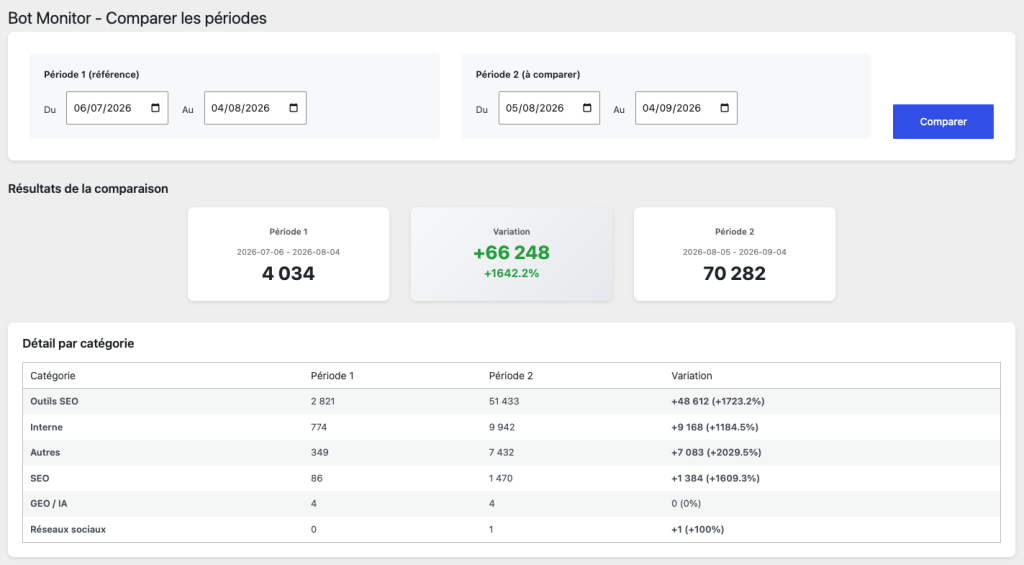Click the +1 384 (+1609.3%) variation cell
The image size is (1024, 565).
[715, 478]
